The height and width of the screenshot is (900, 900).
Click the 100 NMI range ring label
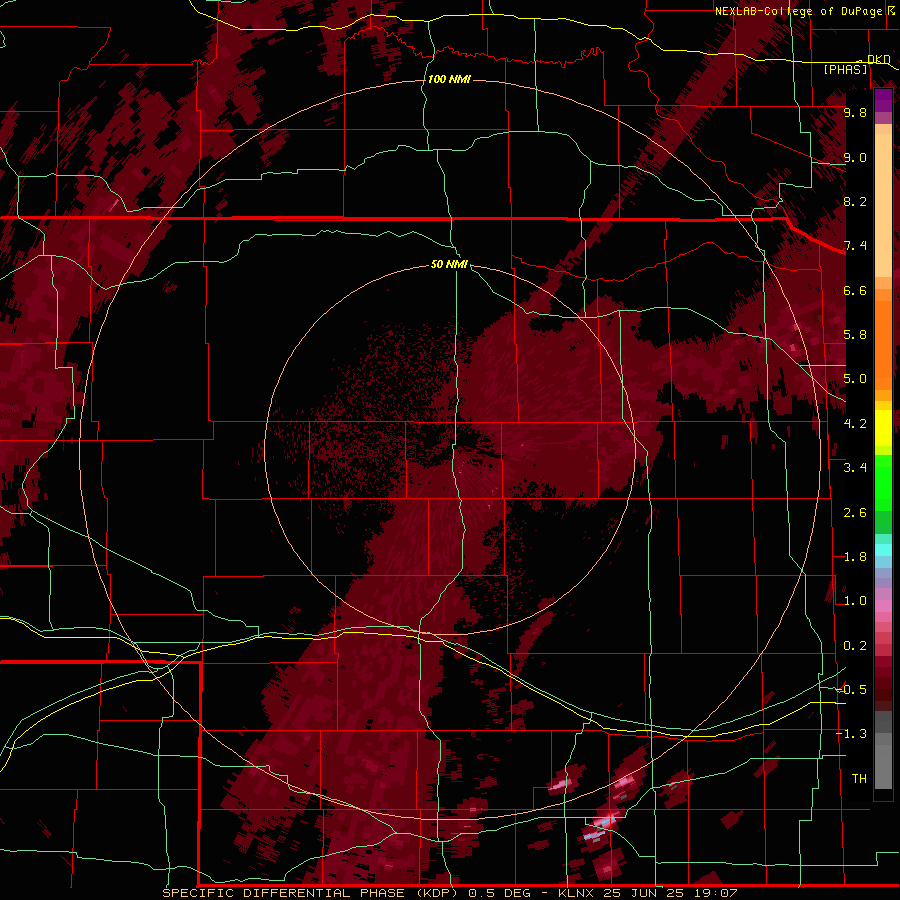(x=449, y=79)
